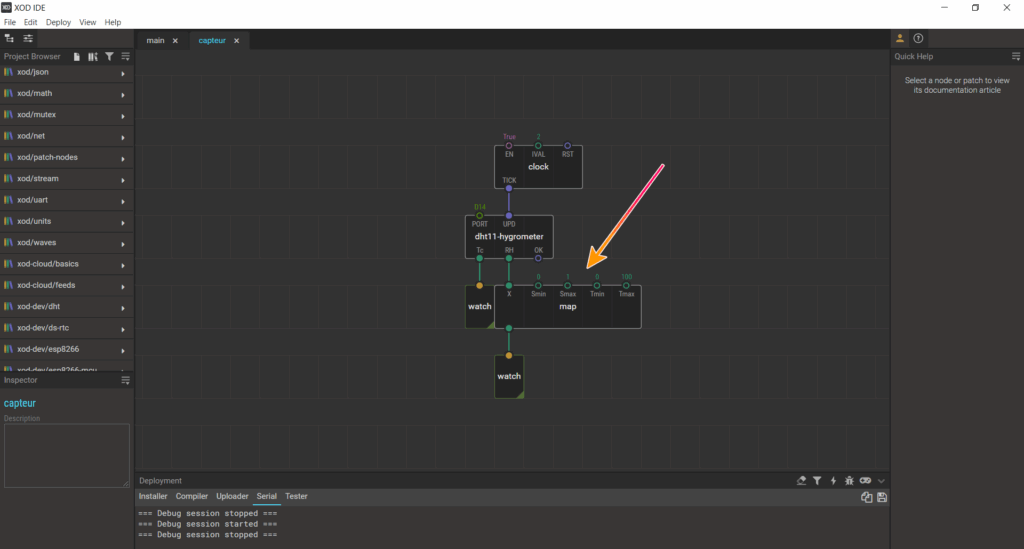Click the EN input pin on clock
1024x549 pixels.
[509, 146]
